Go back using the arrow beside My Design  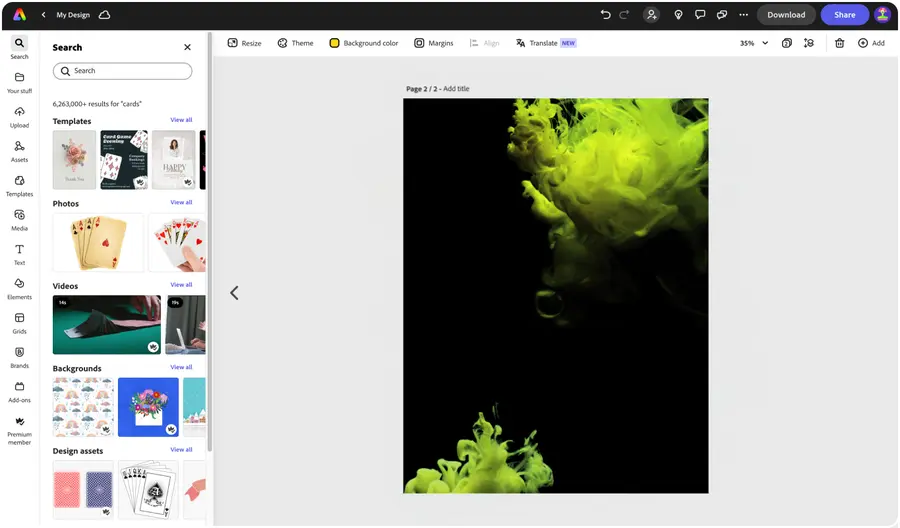click(44, 15)
